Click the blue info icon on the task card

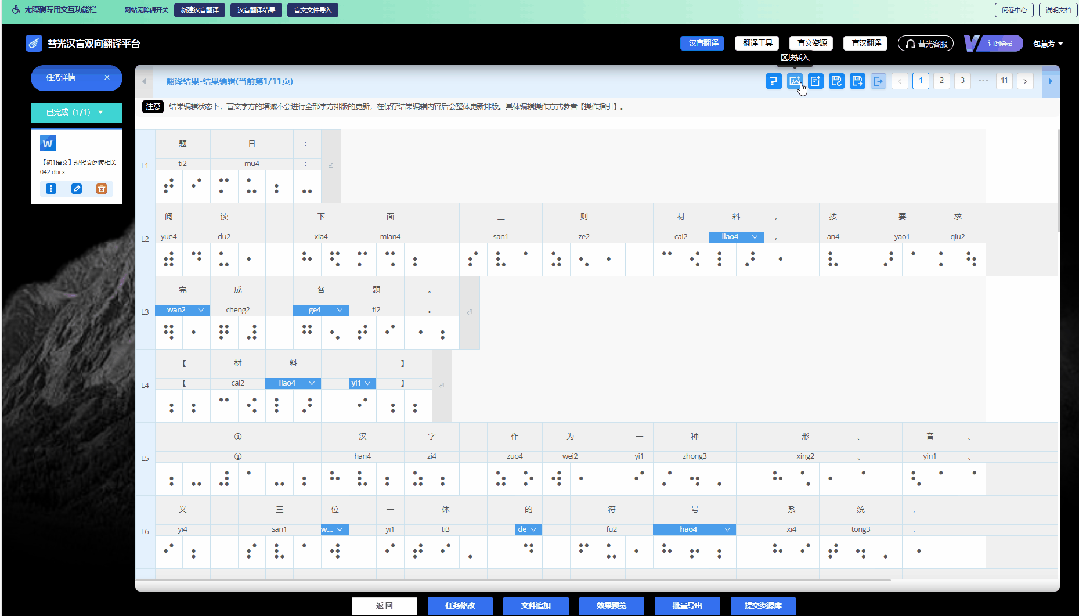pos(51,188)
